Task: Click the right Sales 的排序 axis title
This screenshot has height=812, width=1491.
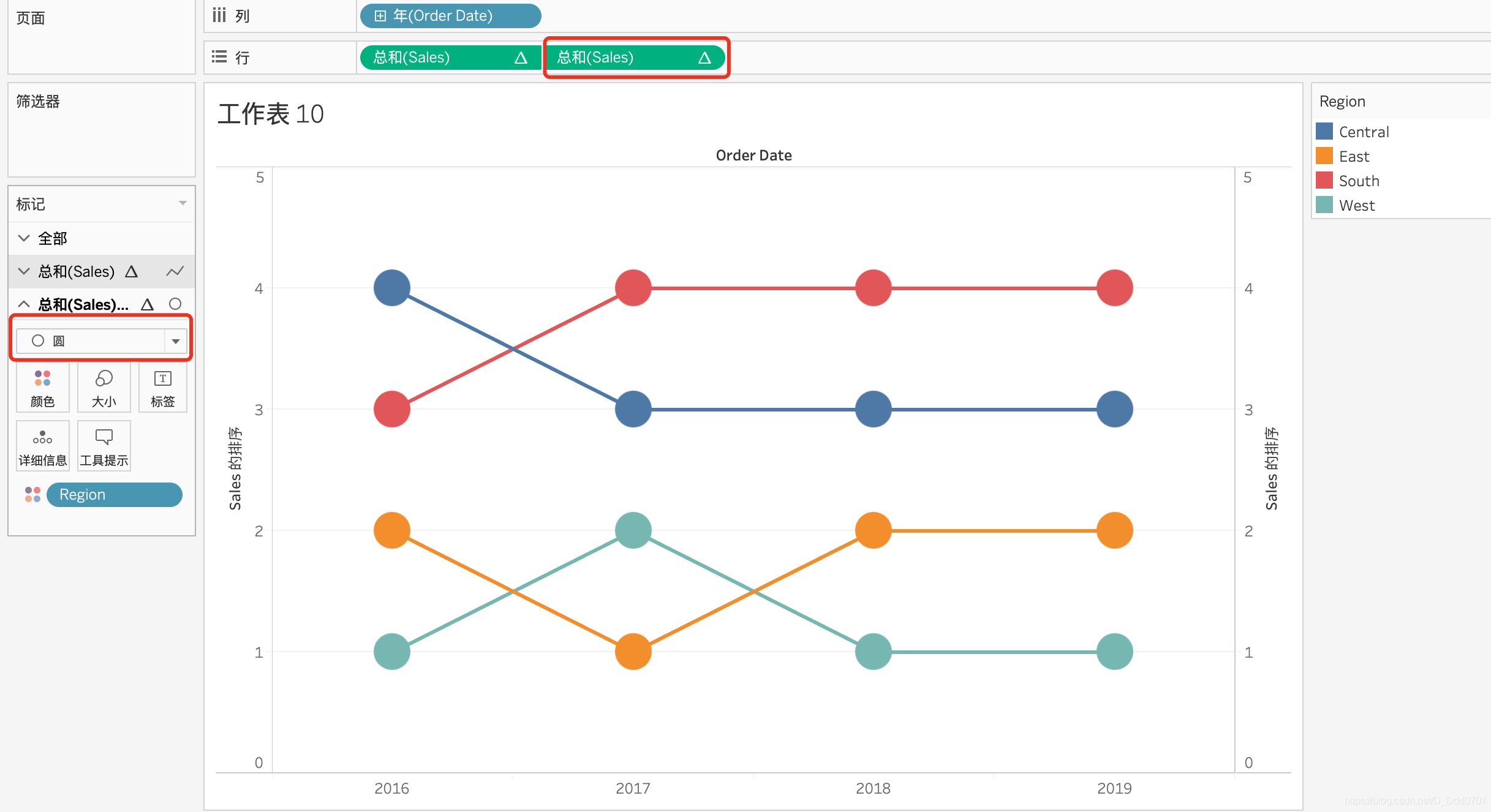Action: coord(1272,468)
